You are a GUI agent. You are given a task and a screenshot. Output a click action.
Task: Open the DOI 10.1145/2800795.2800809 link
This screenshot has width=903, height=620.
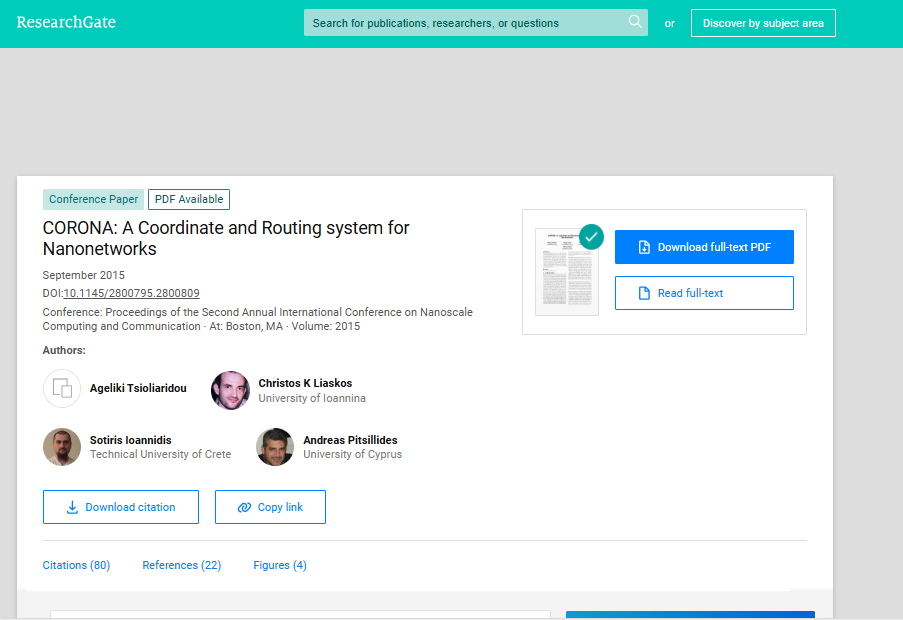[131, 293]
